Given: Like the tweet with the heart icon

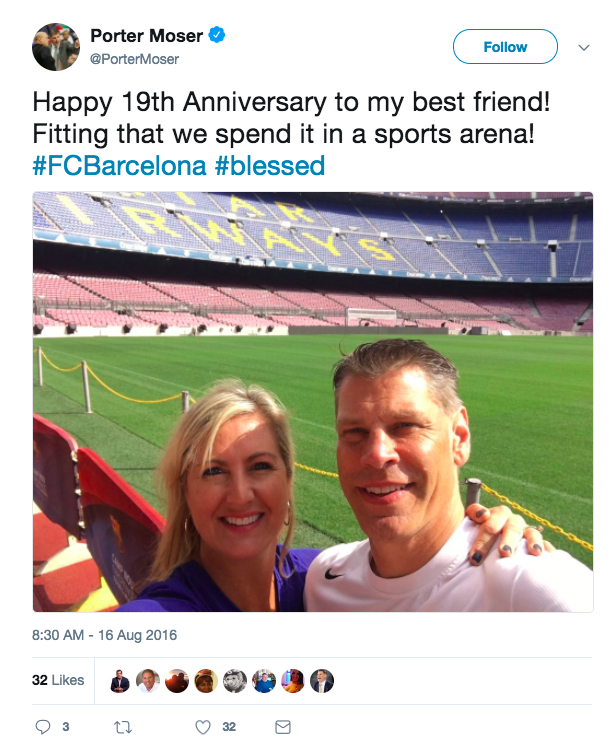Looking at the screenshot, I should tap(203, 727).
